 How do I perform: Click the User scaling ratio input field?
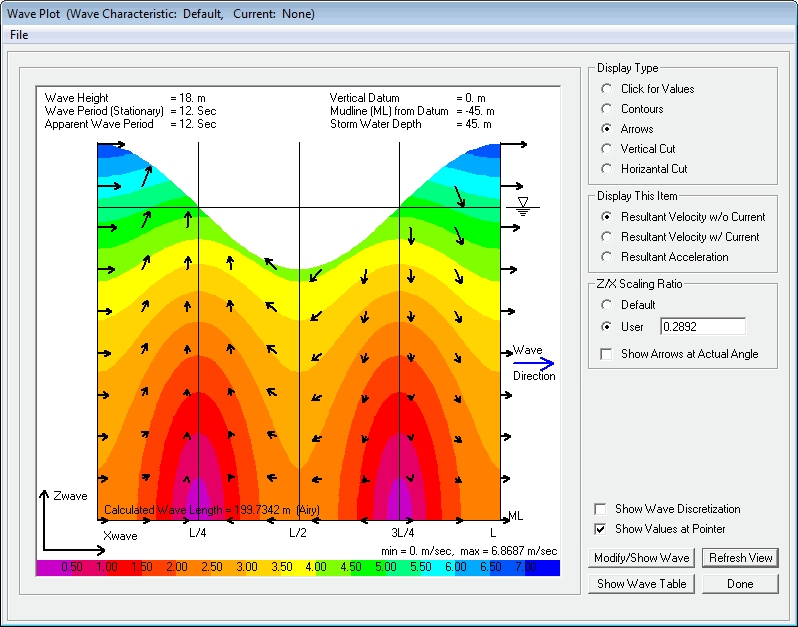[x=703, y=326]
